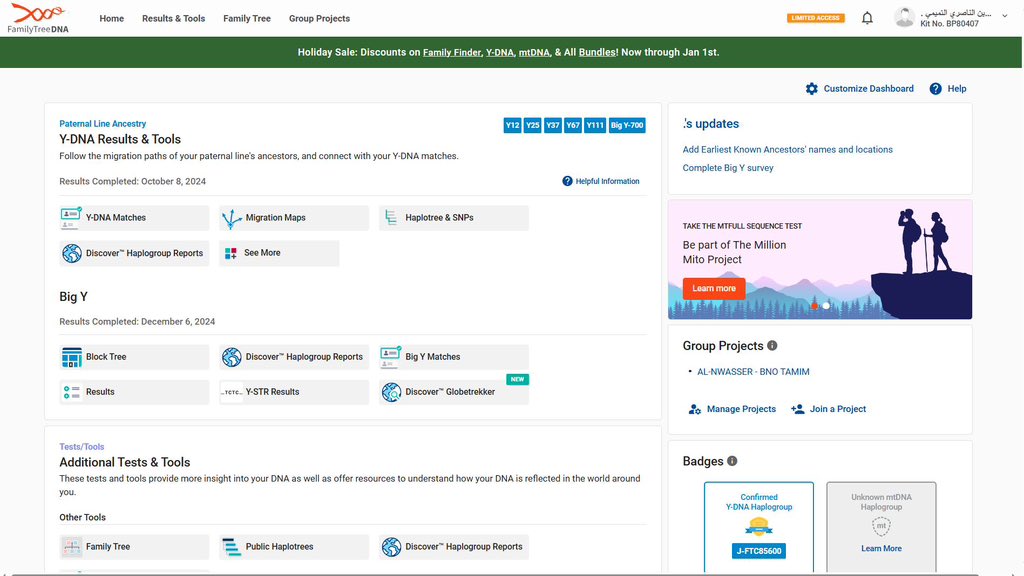Viewport: 1024px width, 576px height.
Task: Expand the account dropdown chevron
Action: [1004, 16]
